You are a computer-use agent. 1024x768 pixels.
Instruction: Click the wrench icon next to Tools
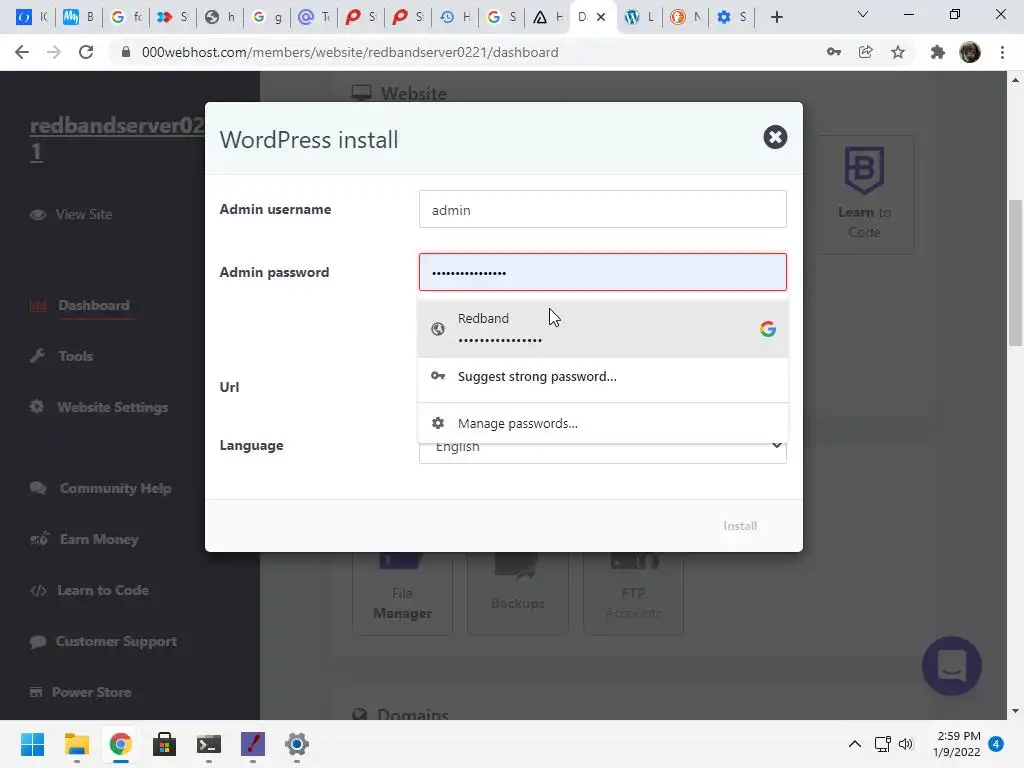pyautogui.click(x=37, y=356)
